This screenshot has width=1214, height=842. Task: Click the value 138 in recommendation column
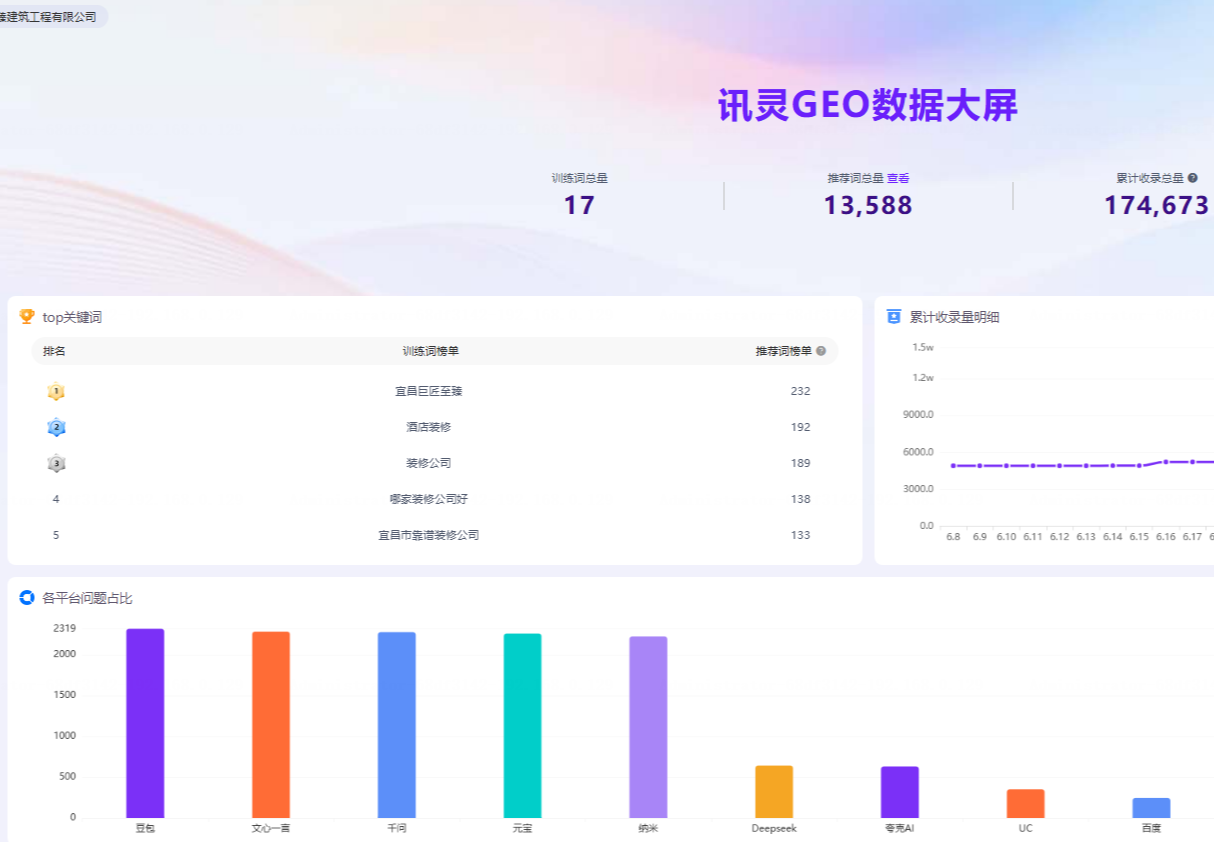(800, 499)
